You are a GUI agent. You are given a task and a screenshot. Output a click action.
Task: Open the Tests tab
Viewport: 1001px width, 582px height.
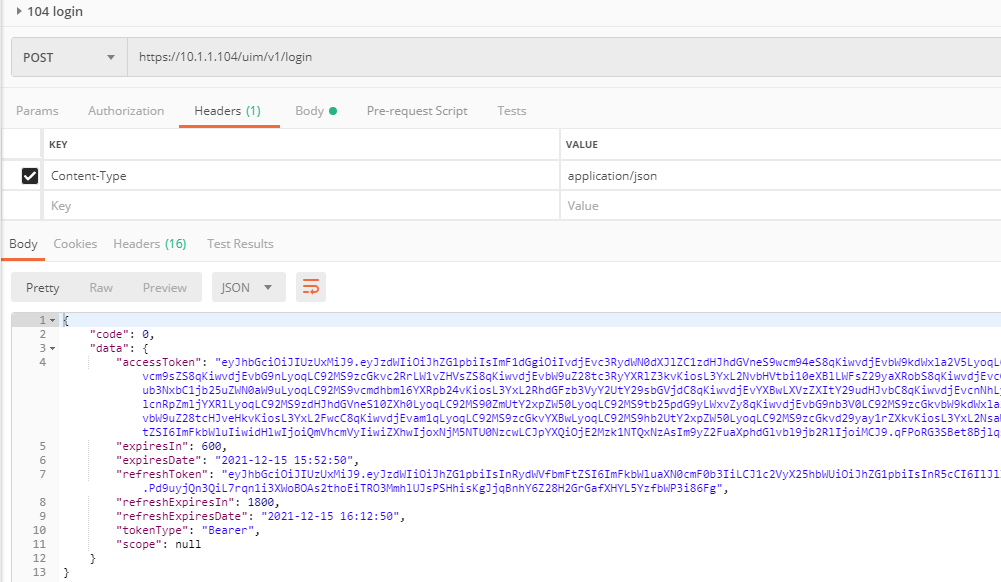[x=511, y=110]
